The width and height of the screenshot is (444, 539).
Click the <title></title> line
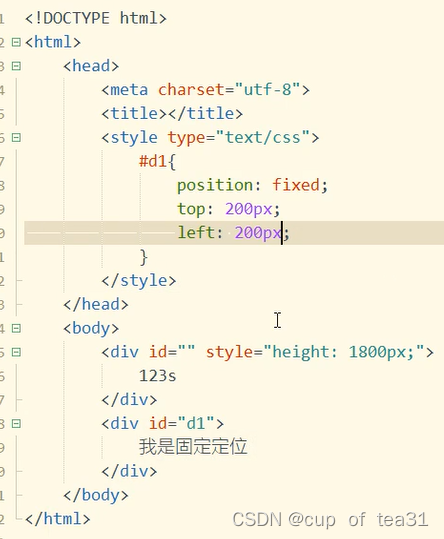[172, 113]
